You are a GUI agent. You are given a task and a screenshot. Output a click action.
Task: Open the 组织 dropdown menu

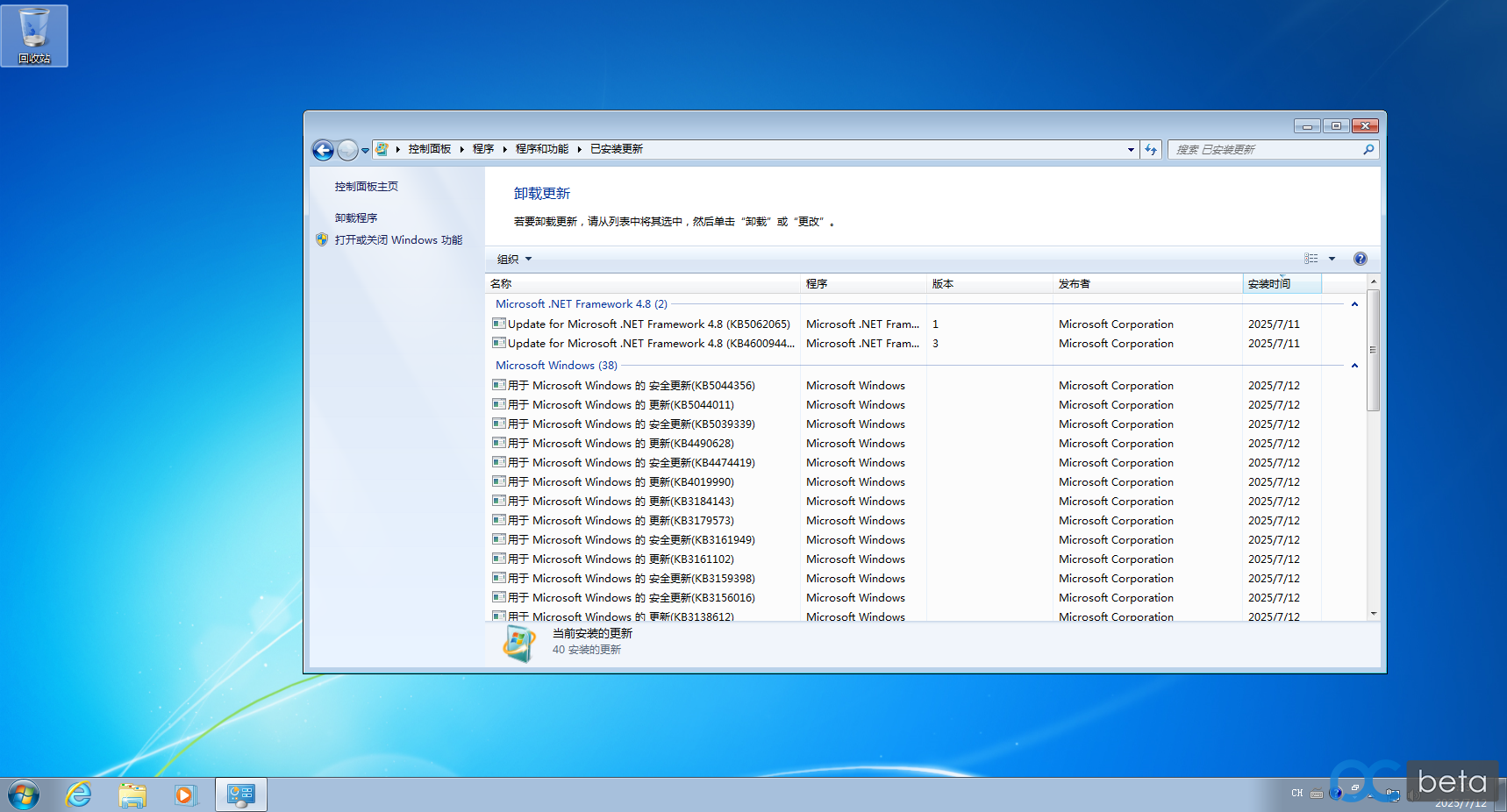point(514,259)
